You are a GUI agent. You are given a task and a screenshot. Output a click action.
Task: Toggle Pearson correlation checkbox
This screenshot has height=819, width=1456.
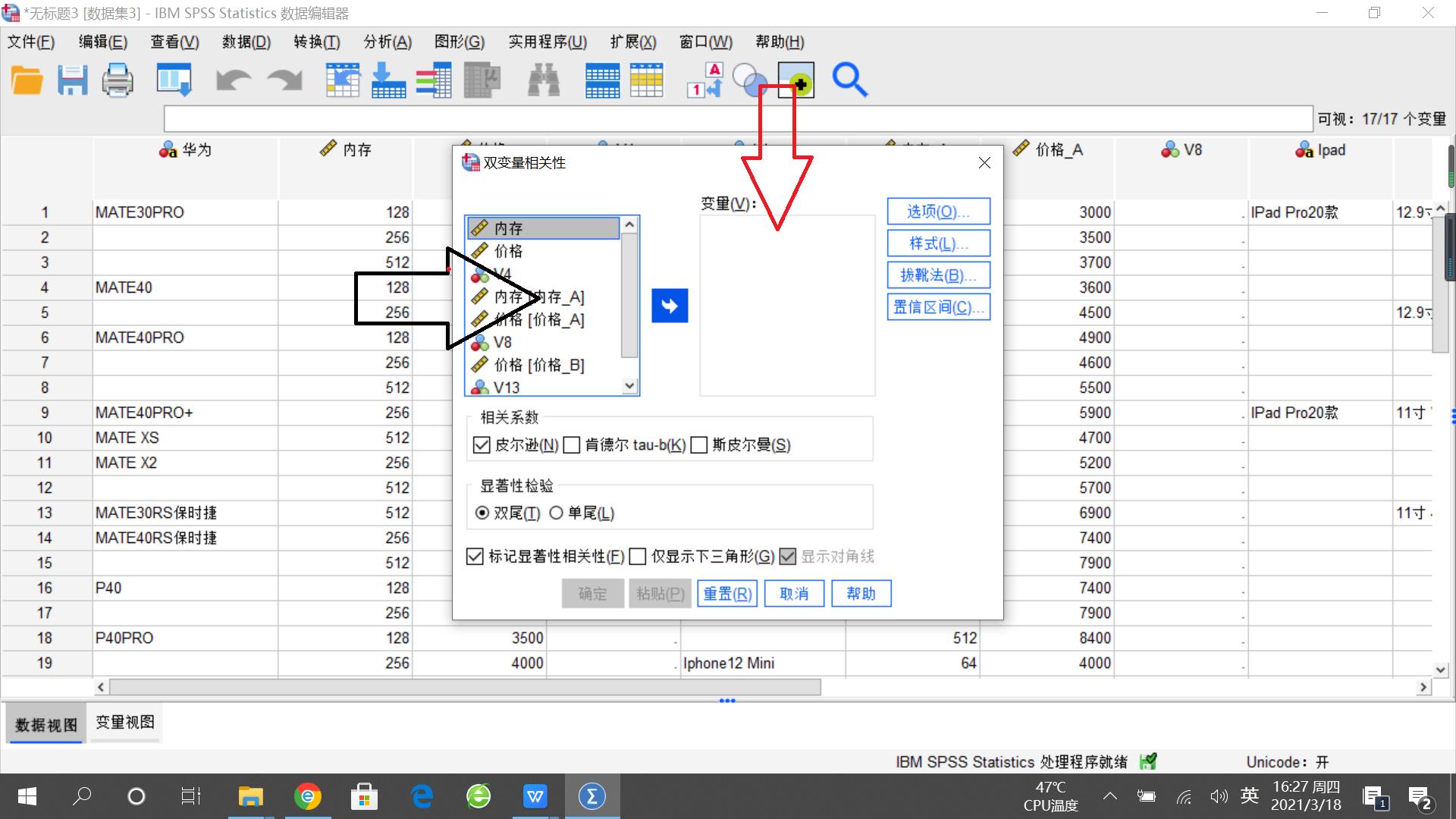tap(481, 445)
